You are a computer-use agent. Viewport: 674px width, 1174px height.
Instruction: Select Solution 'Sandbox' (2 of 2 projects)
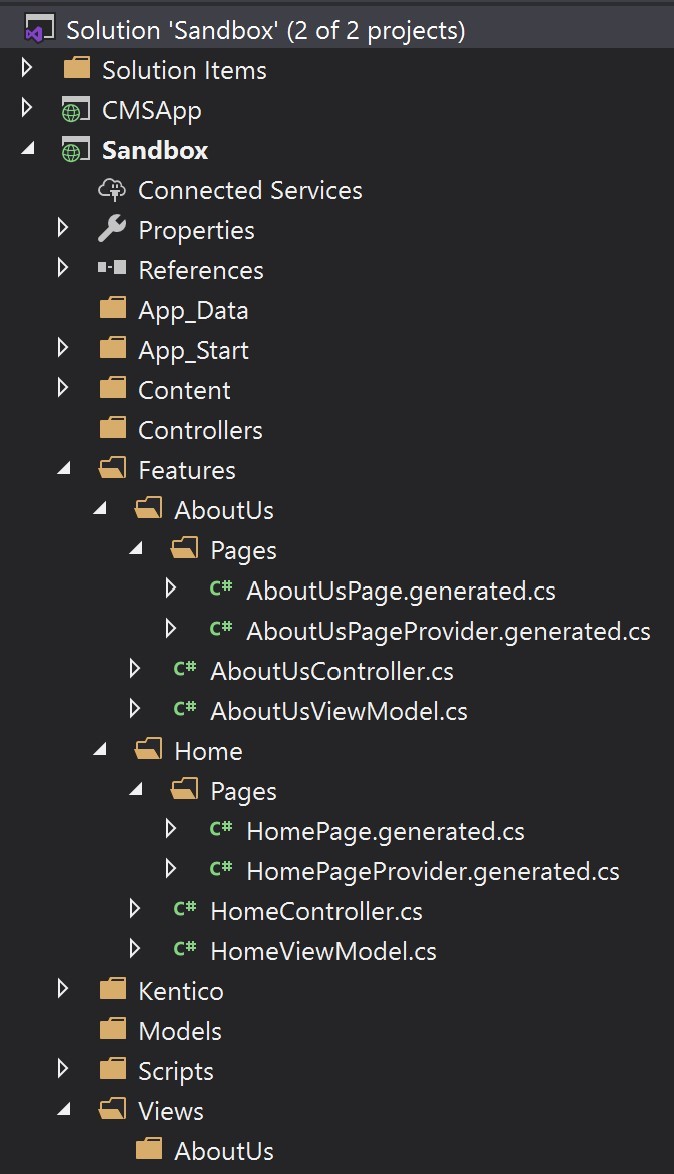(x=266, y=31)
